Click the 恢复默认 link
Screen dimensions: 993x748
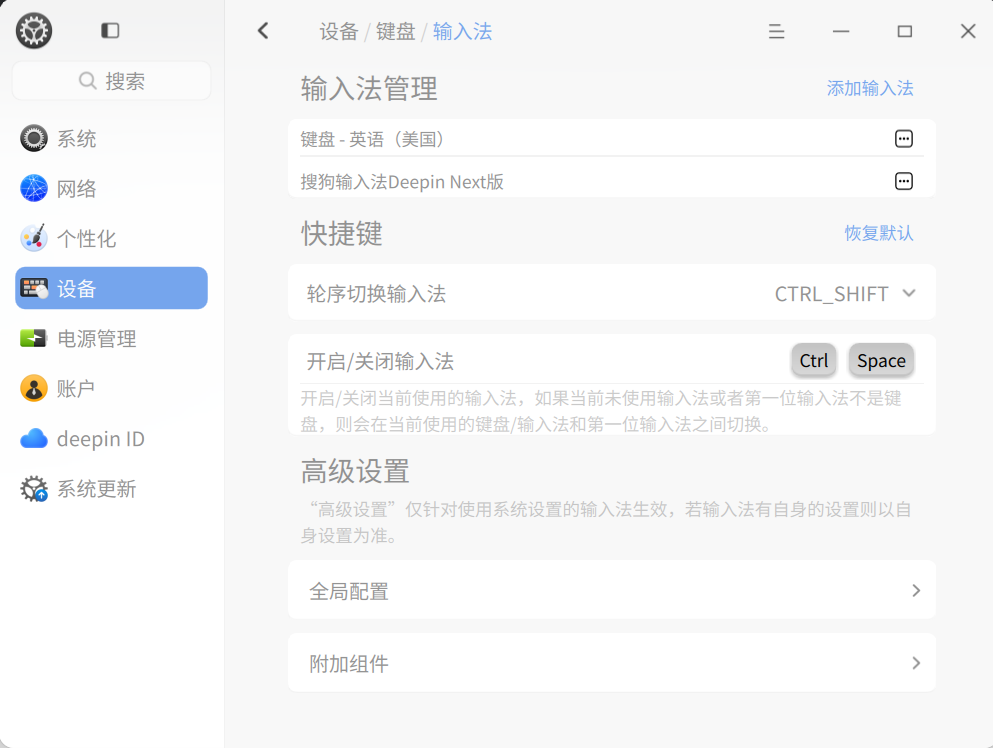pos(879,233)
